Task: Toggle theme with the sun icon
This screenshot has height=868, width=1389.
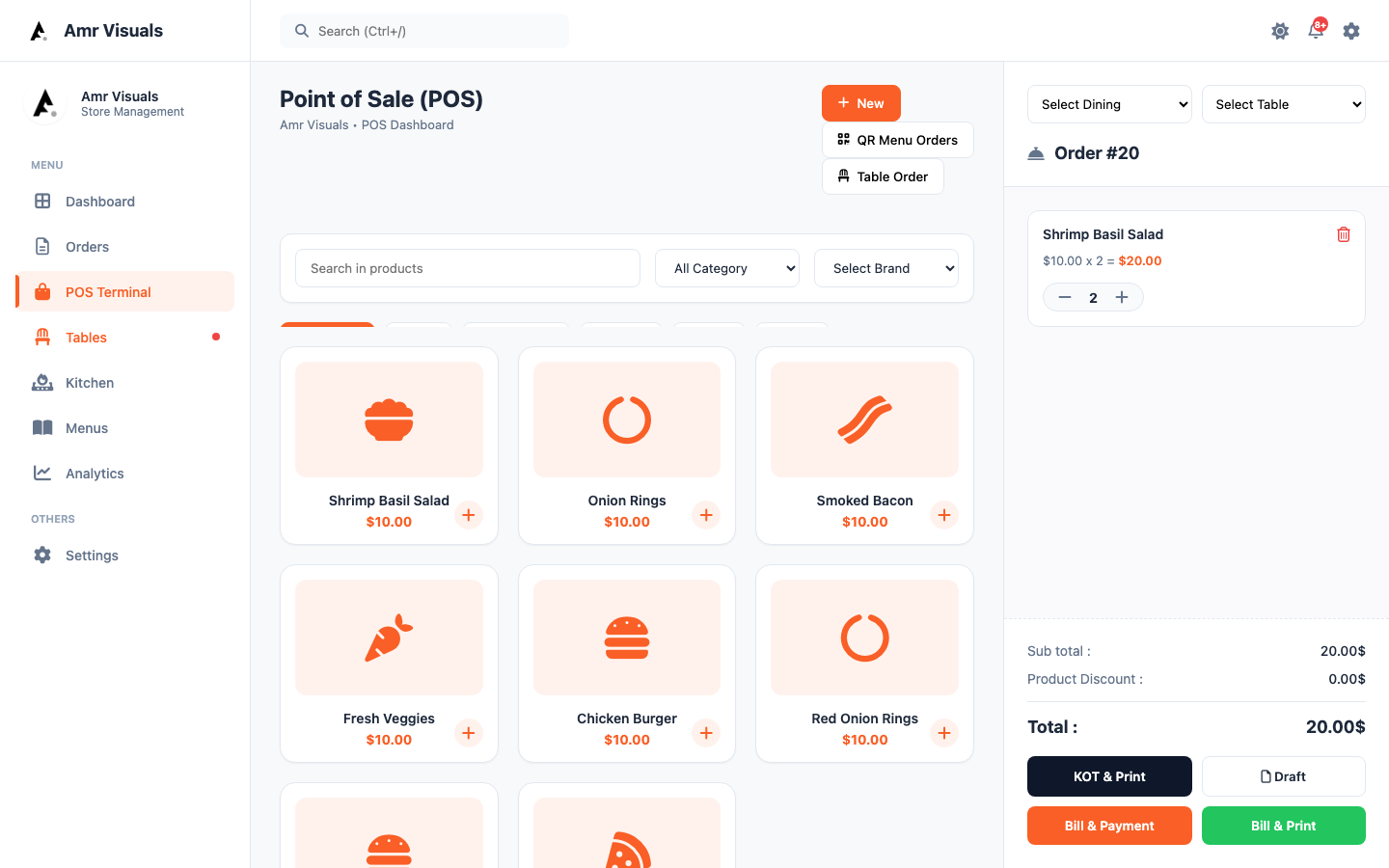Action: coord(1280,31)
